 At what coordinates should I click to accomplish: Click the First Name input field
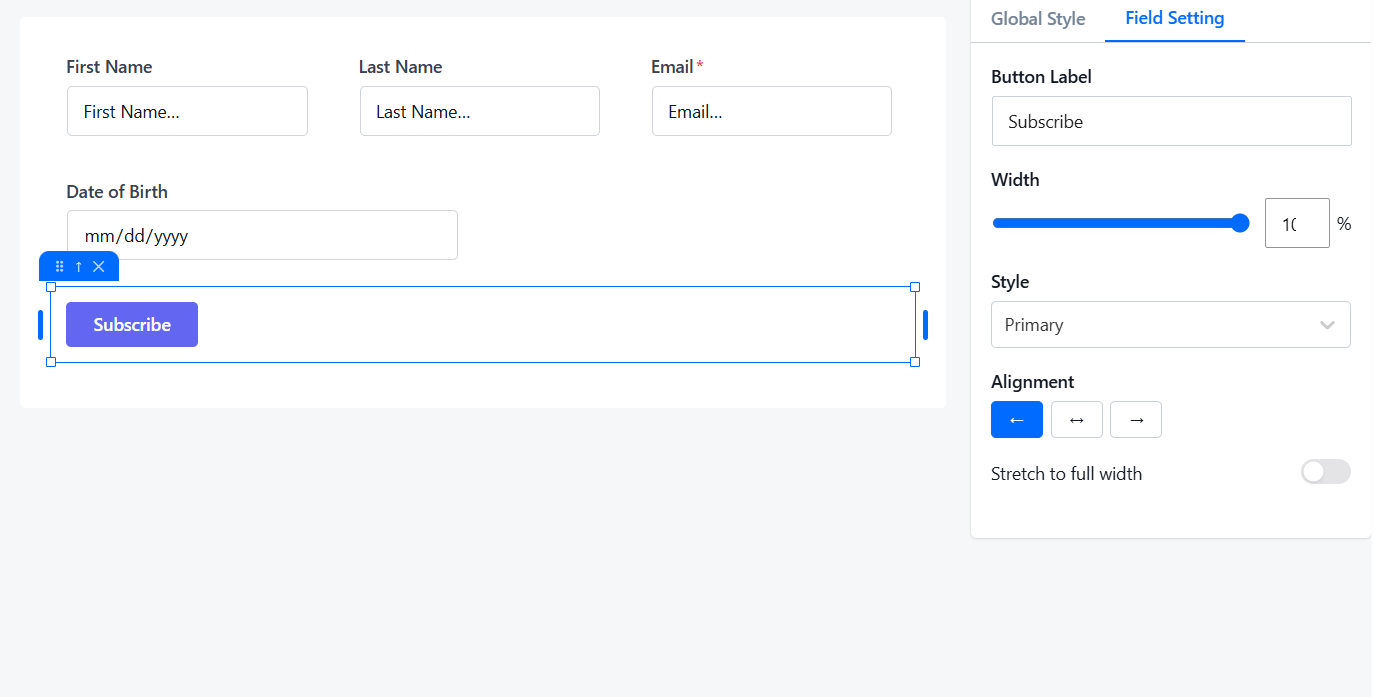coord(187,111)
